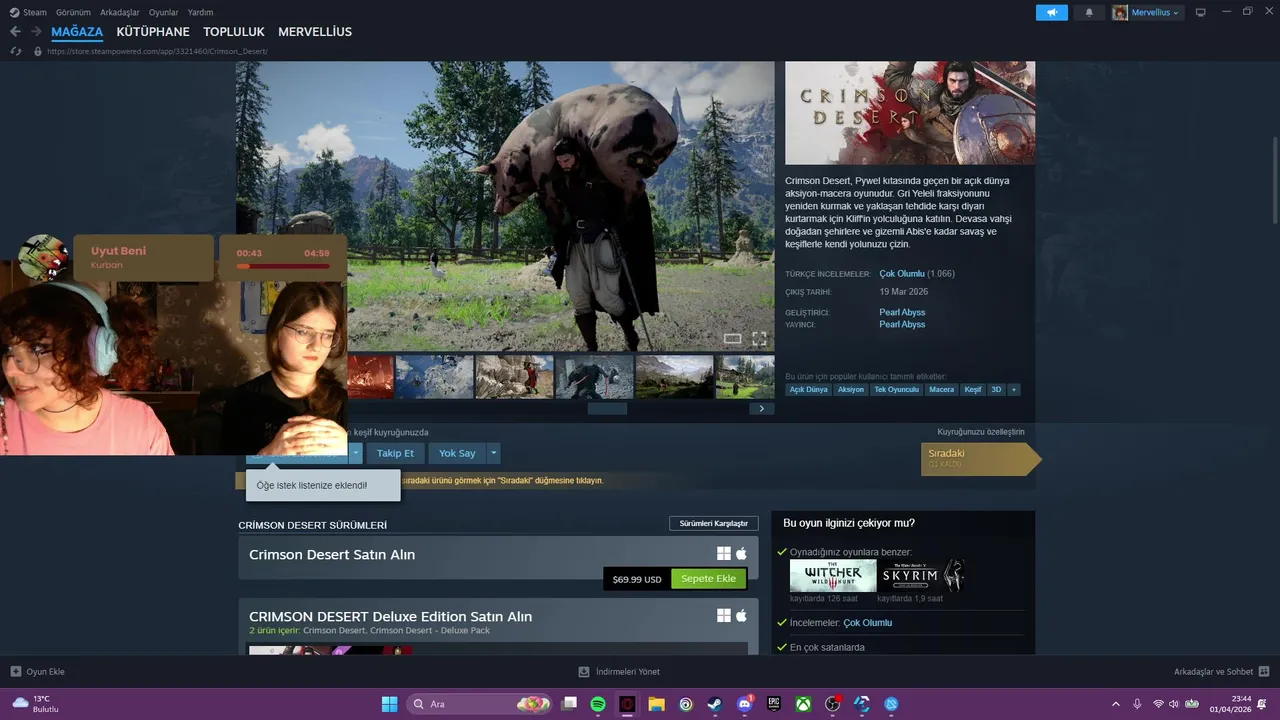Open the Yardım menu

200,12
